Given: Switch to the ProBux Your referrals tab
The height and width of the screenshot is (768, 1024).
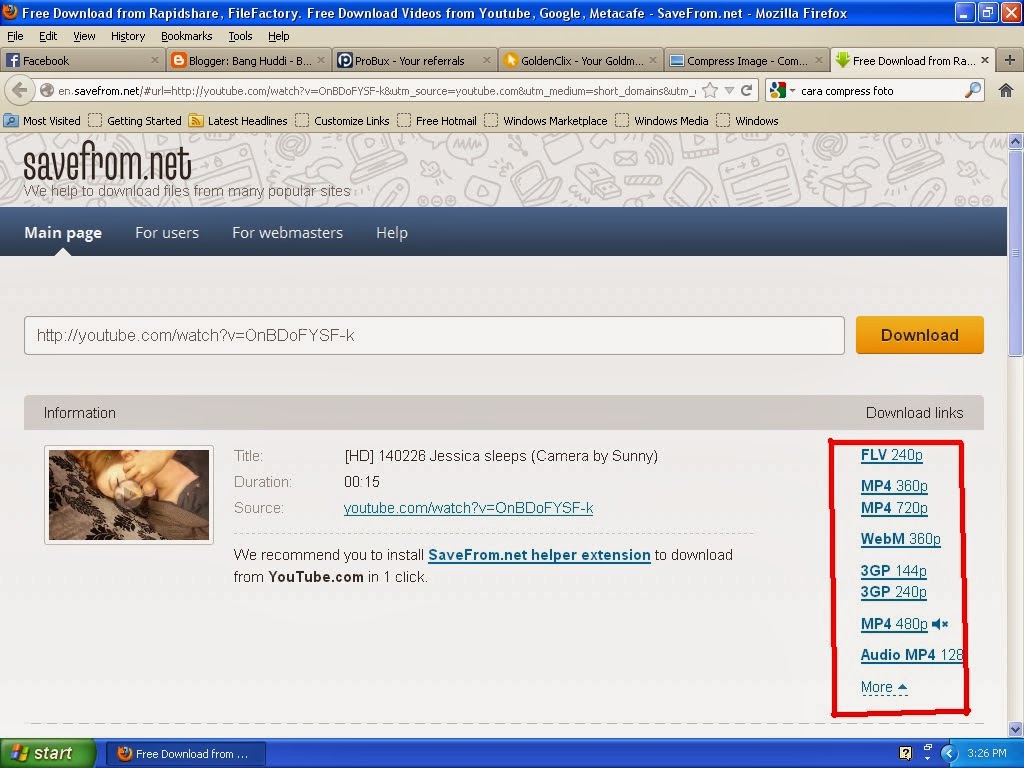Looking at the screenshot, I should click(x=414, y=61).
